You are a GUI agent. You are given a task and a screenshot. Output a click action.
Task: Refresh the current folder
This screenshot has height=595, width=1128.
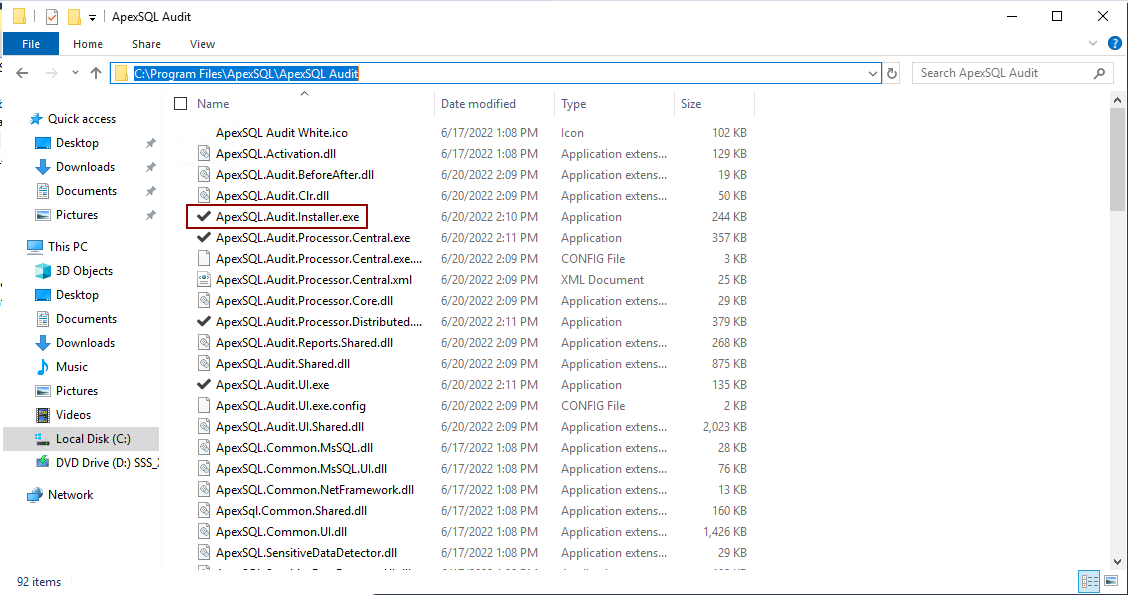click(x=893, y=73)
